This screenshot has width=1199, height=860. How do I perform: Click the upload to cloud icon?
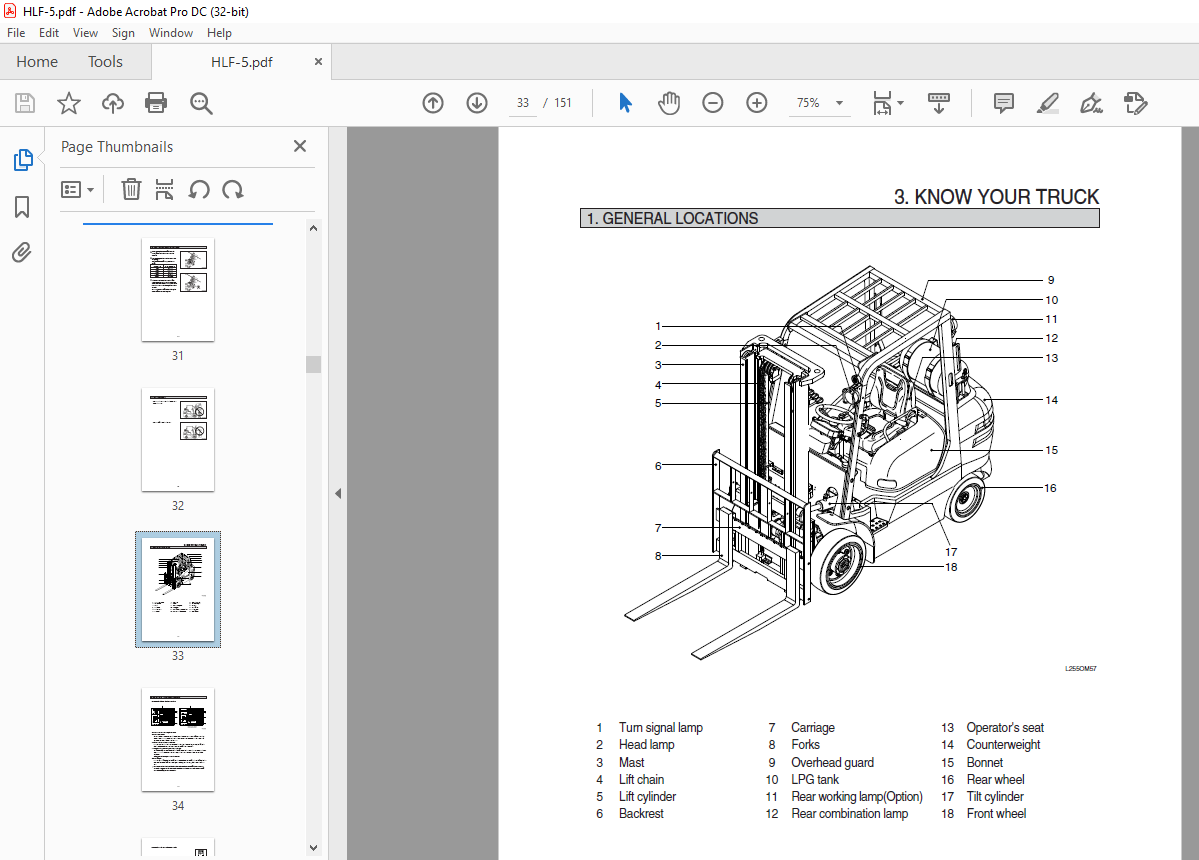click(x=112, y=103)
